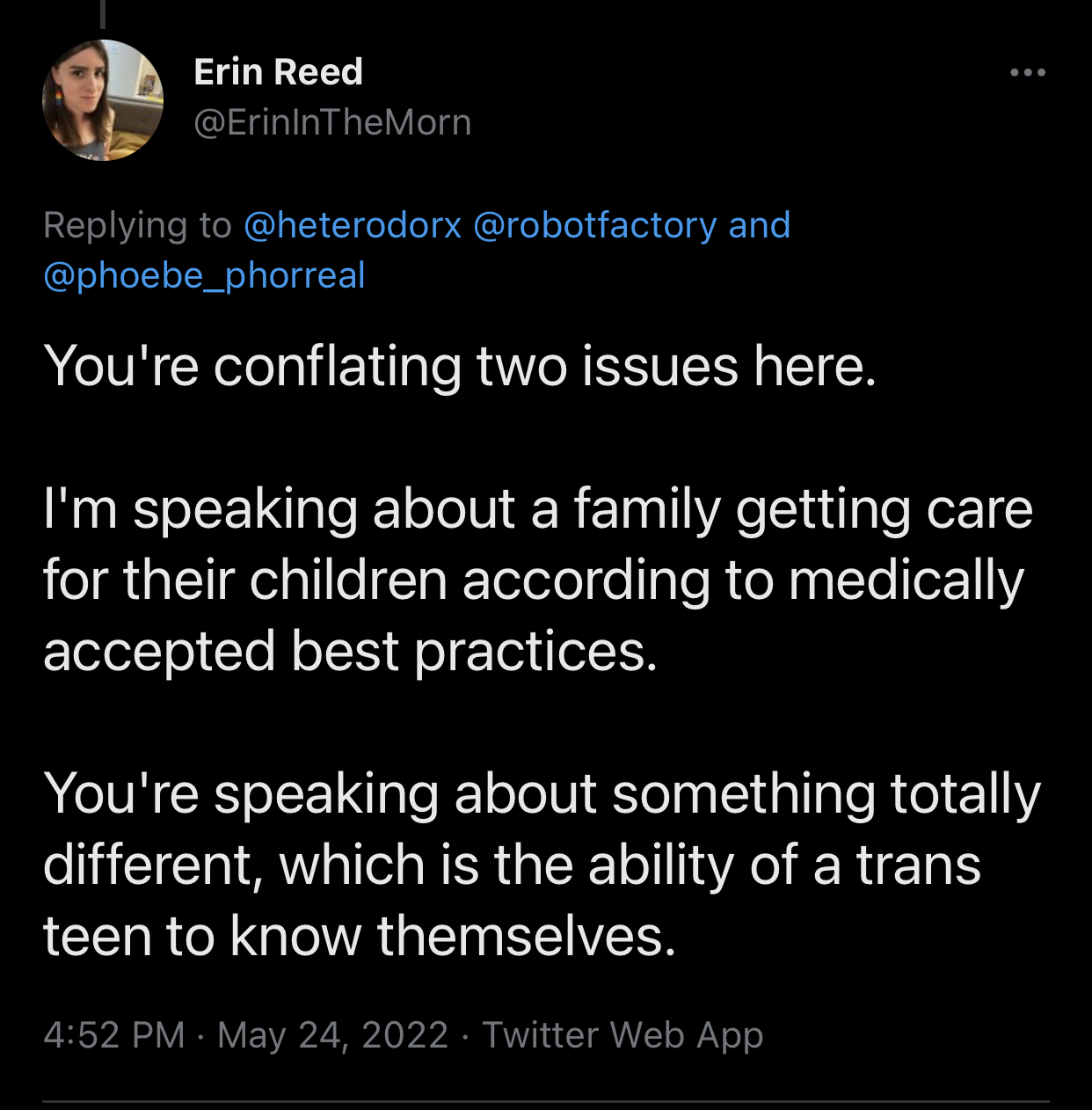Screen dimensions: 1092x1110
Task: Click the thread connector line above avatar
Action: click(x=103, y=13)
